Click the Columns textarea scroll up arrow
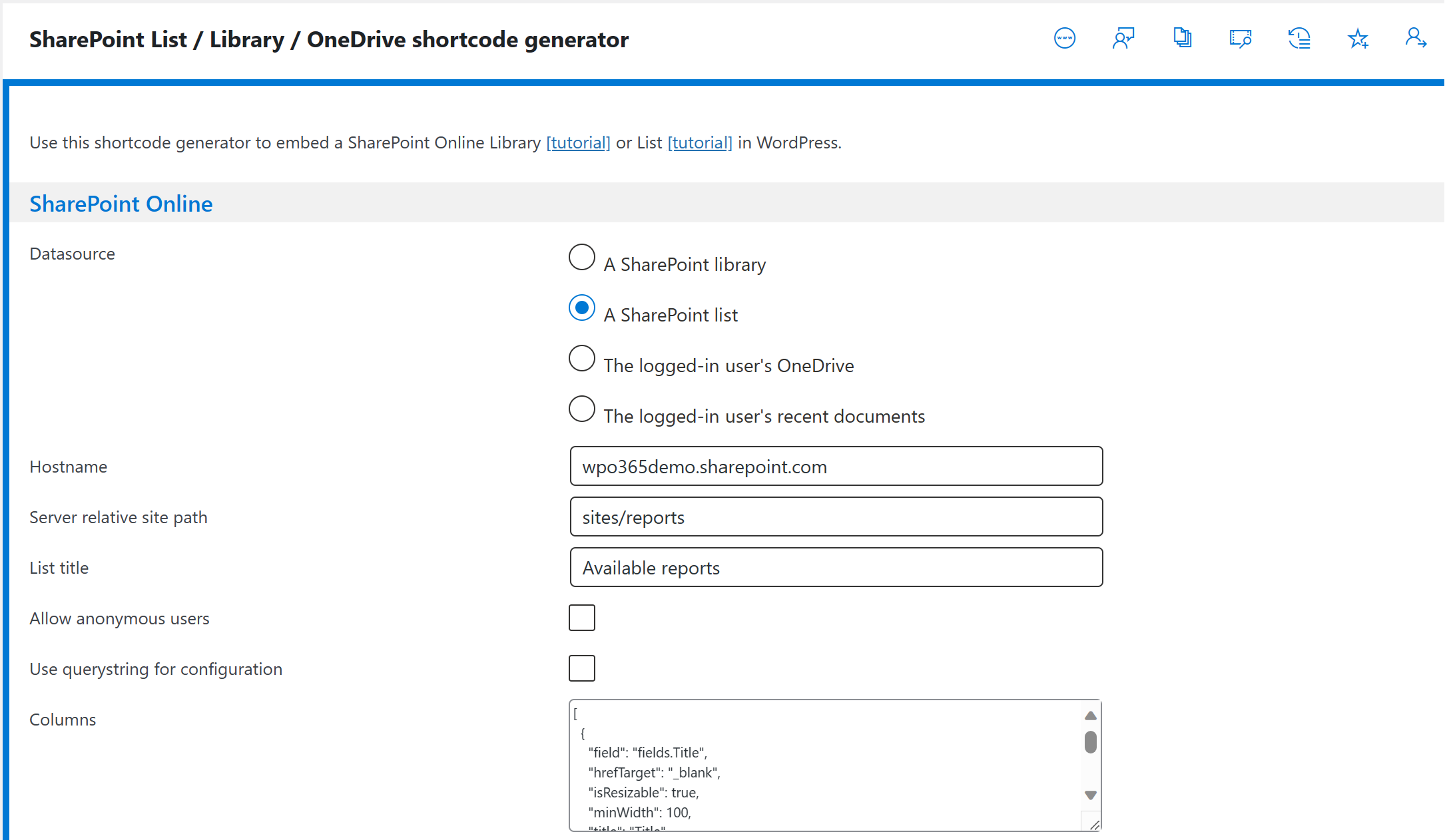The height and width of the screenshot is (840, 1445). click(1090, 716)
